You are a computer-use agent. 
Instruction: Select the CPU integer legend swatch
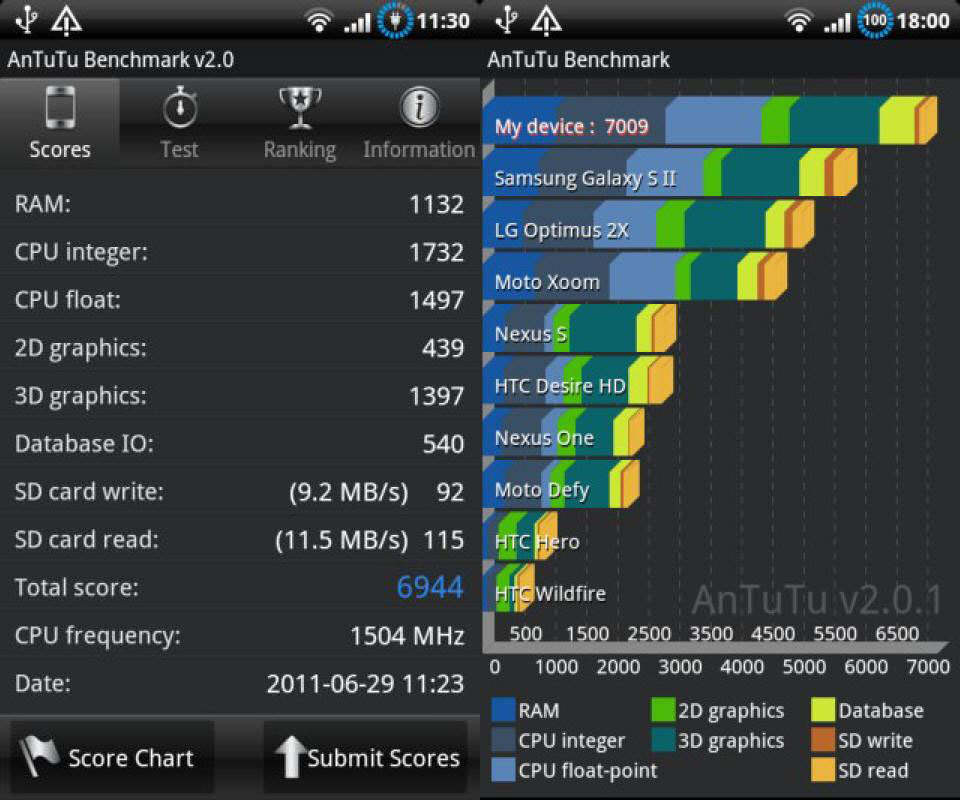point(503,740)
